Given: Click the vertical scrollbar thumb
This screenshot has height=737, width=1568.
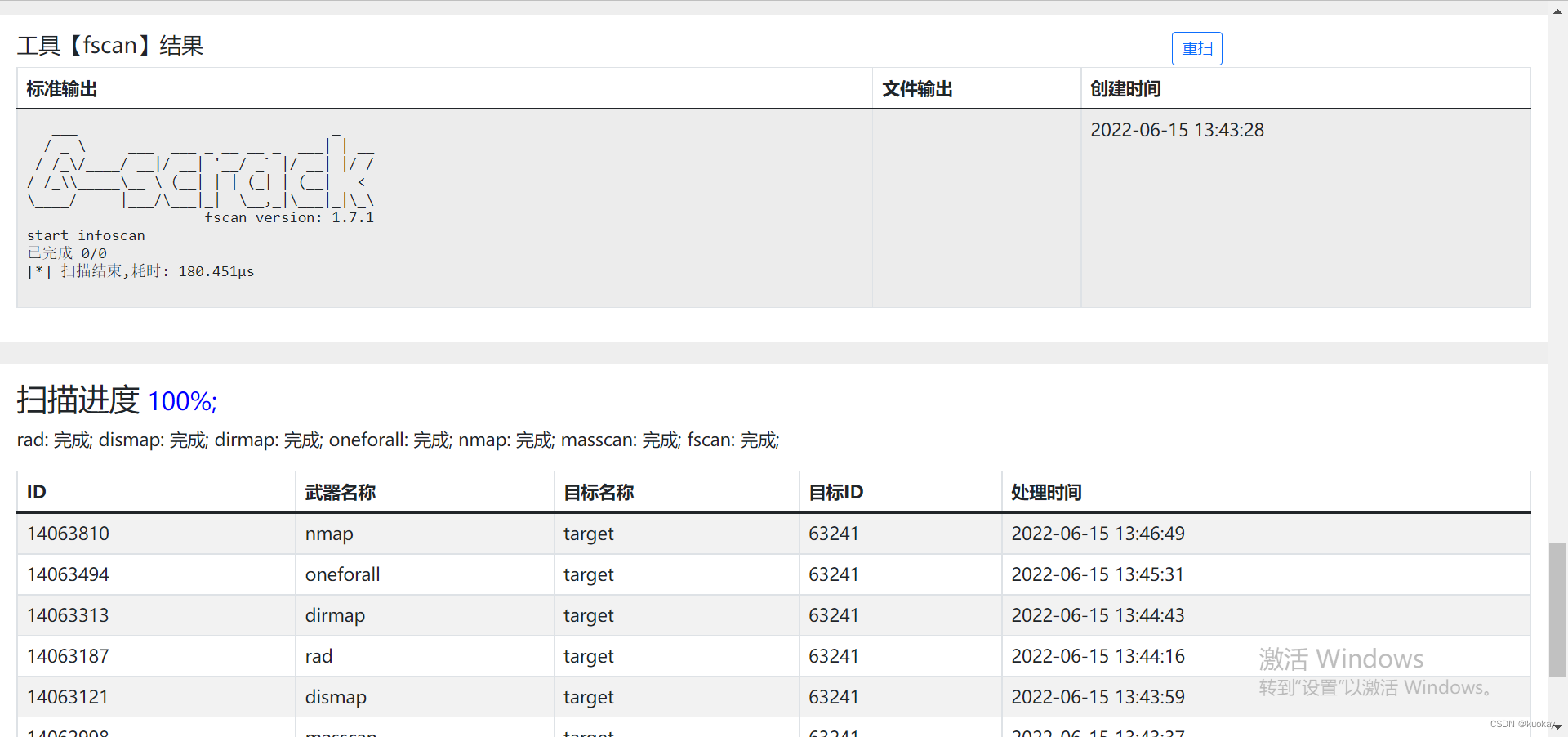Looking at the screenshot, I should (1557, 610).
